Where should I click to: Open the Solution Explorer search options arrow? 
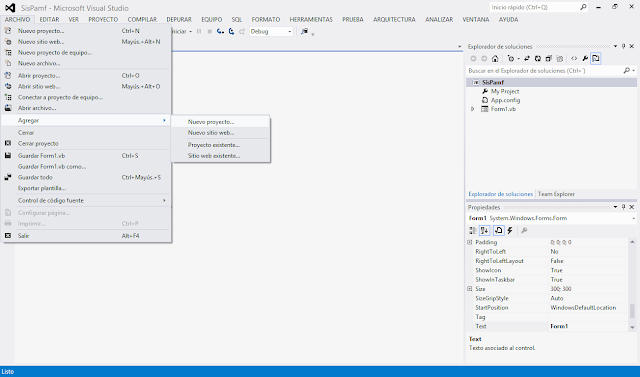634,71
